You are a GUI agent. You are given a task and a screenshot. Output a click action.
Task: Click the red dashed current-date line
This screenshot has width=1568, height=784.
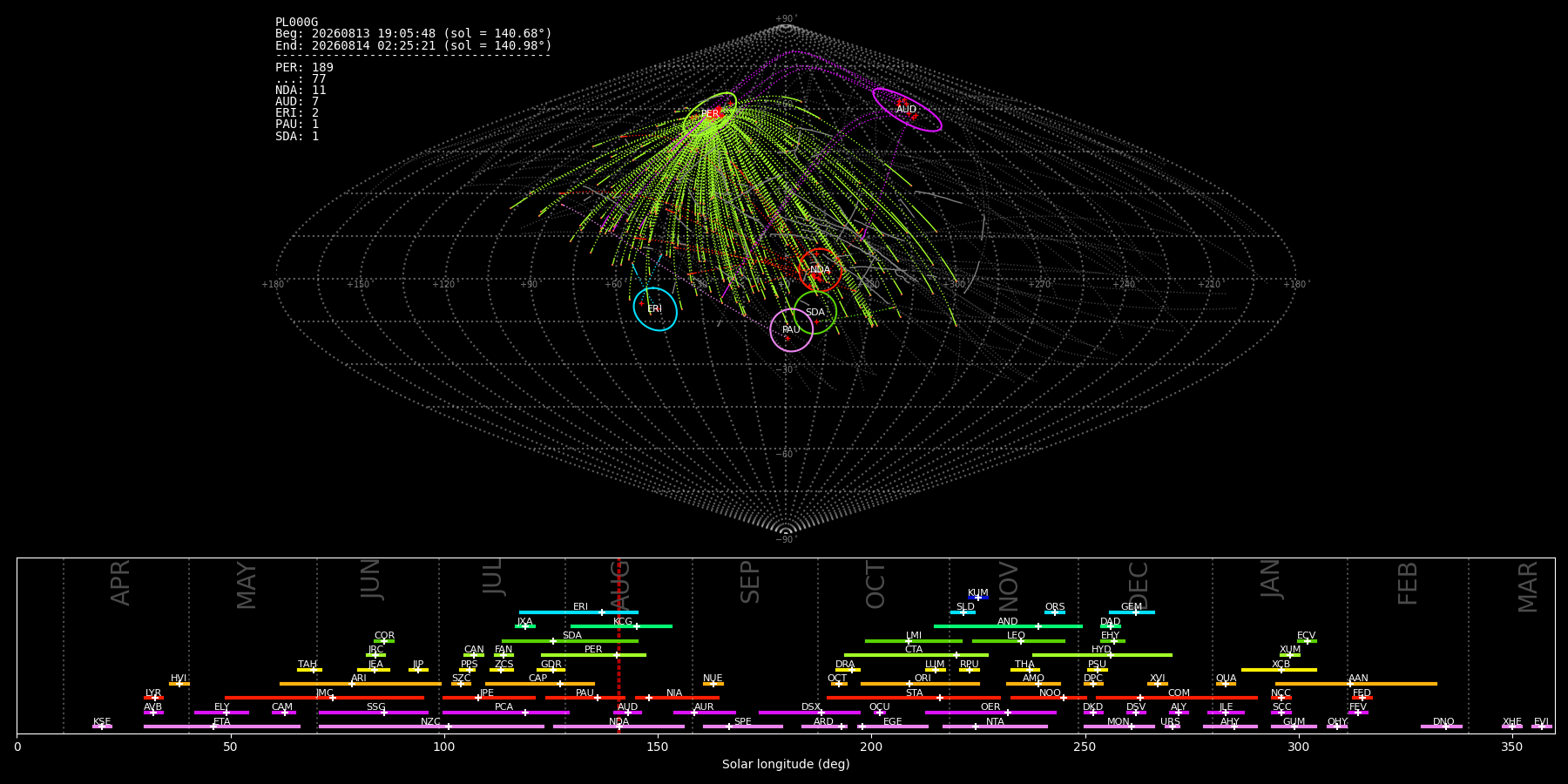pos(618,645)
